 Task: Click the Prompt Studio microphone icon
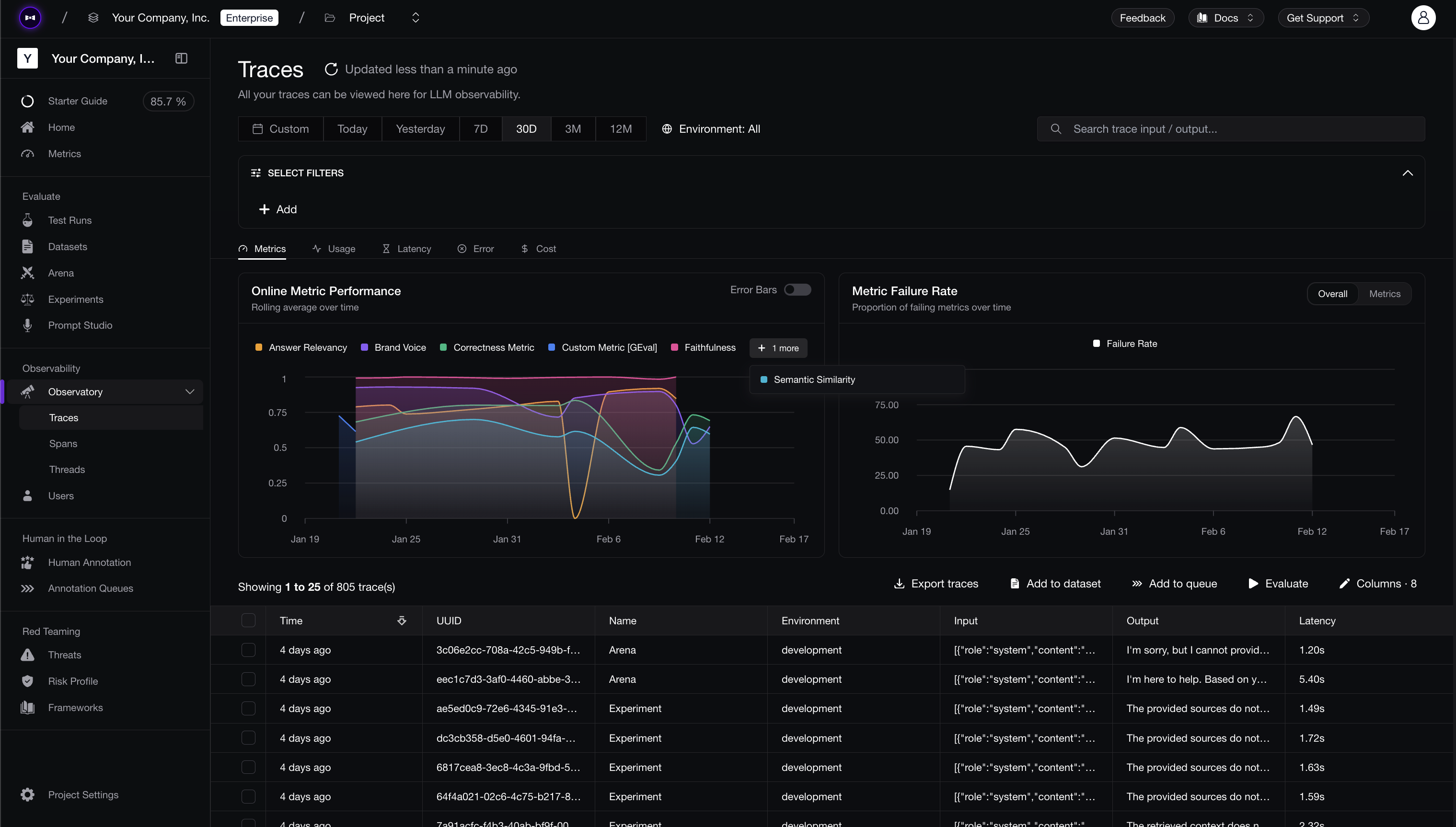click(27, 325)
